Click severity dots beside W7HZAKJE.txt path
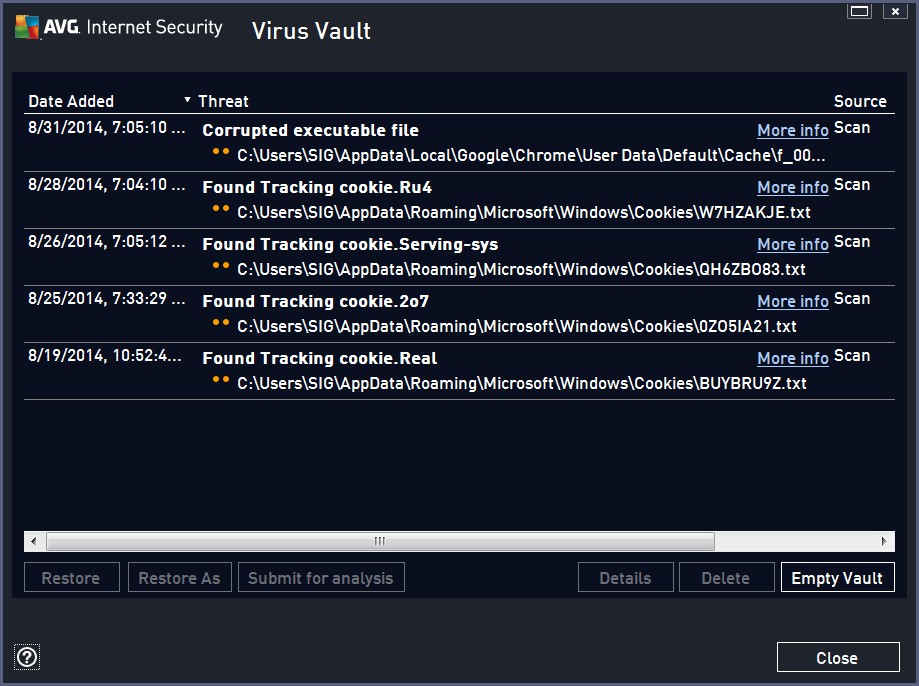Viewport: 919px width, 686px height. [221, 208]
